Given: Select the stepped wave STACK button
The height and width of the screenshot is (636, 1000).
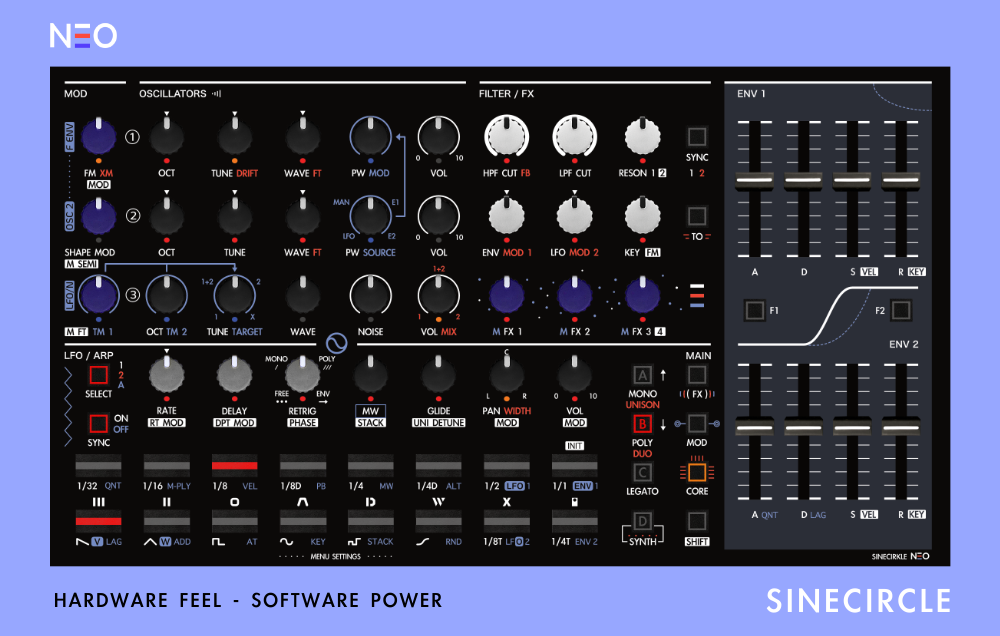Looking at the screenshot, I should pos(371,521).
